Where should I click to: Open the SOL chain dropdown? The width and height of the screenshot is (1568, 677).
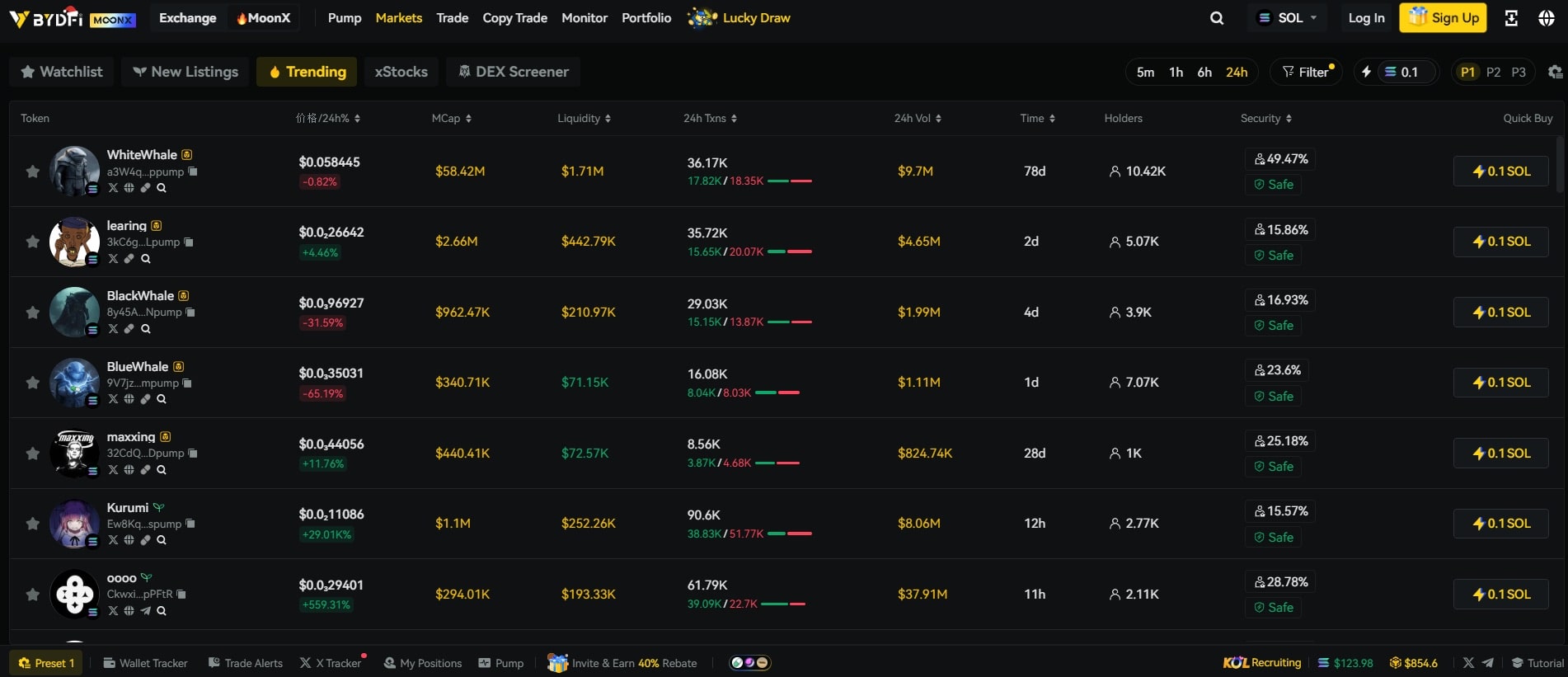click(x=1287, y=18)
